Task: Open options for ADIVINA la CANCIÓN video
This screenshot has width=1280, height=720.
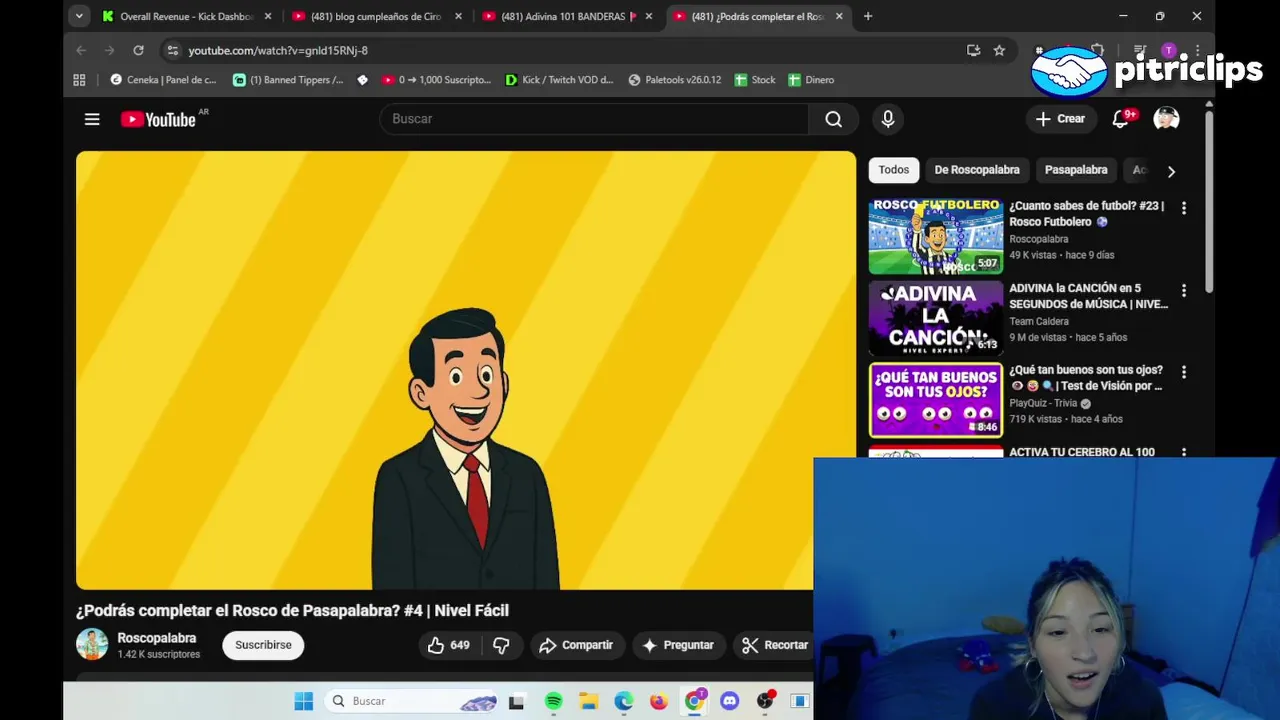Action: pos(1184,290)
